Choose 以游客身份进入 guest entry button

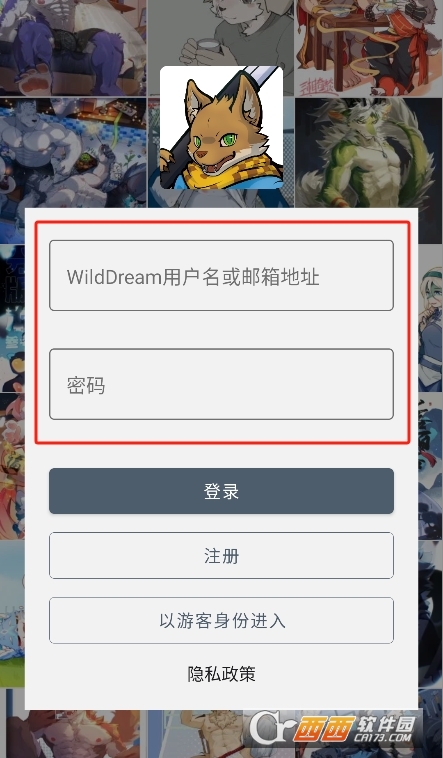(222, 621)
